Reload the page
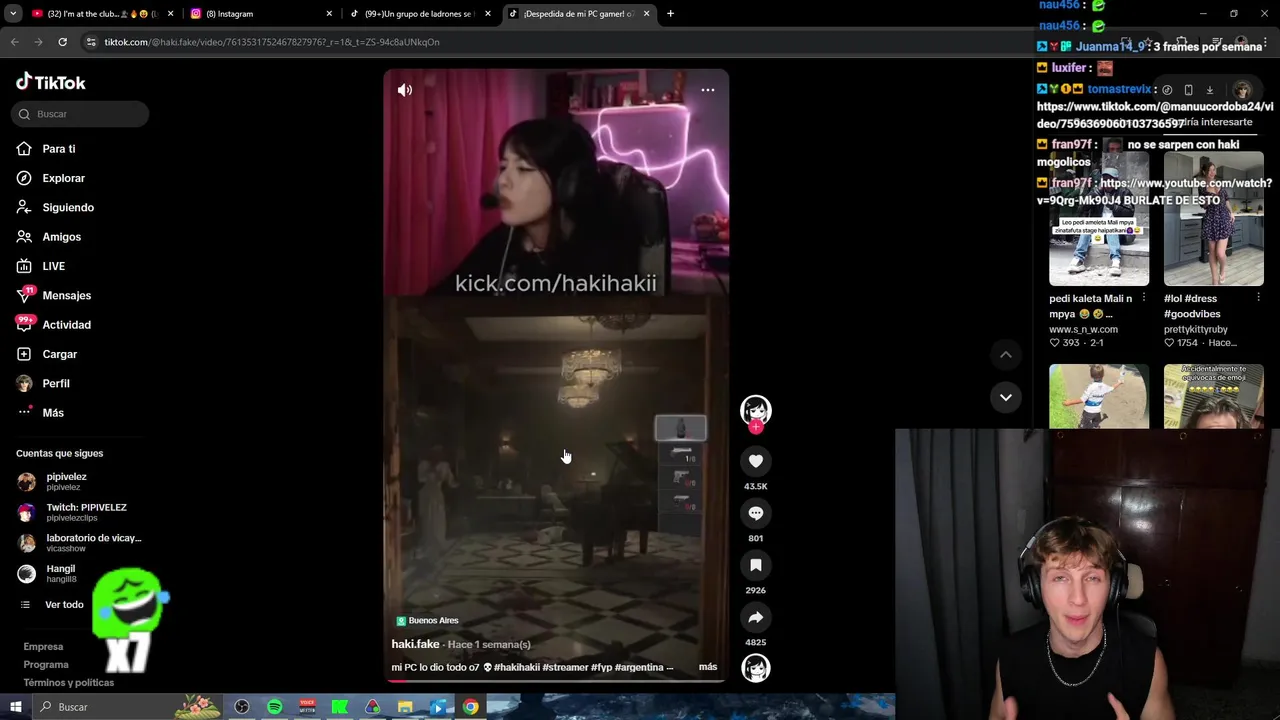Viewport: 1280px width, 720px height. click(62, 42)
